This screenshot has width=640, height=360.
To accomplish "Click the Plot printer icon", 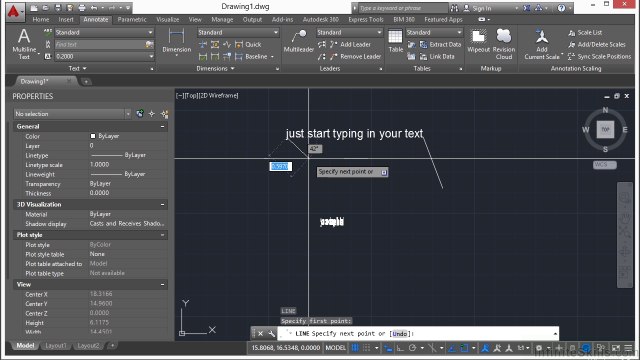I will 82,8.
